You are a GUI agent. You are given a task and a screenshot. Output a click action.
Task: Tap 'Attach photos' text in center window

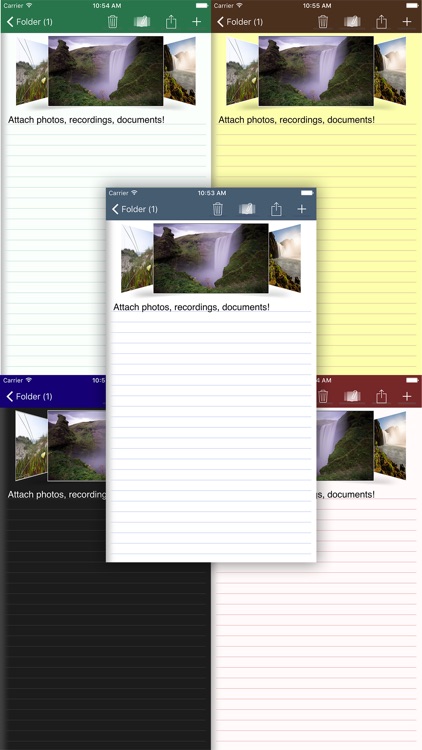[143, 307]
